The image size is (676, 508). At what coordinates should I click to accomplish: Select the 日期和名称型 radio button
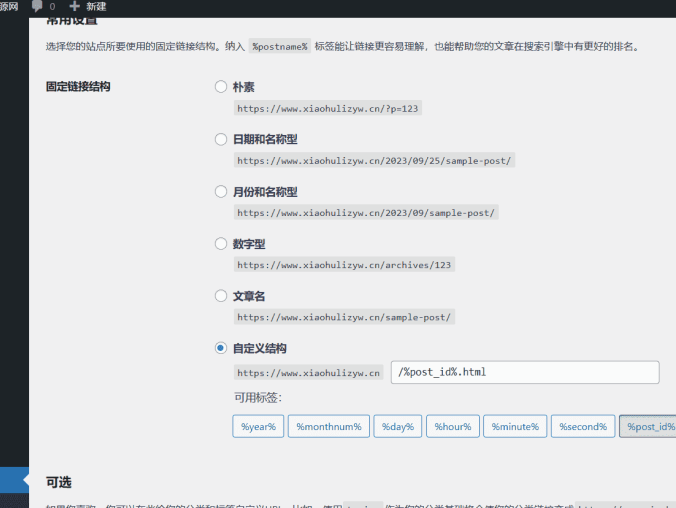tap(221, 139)
